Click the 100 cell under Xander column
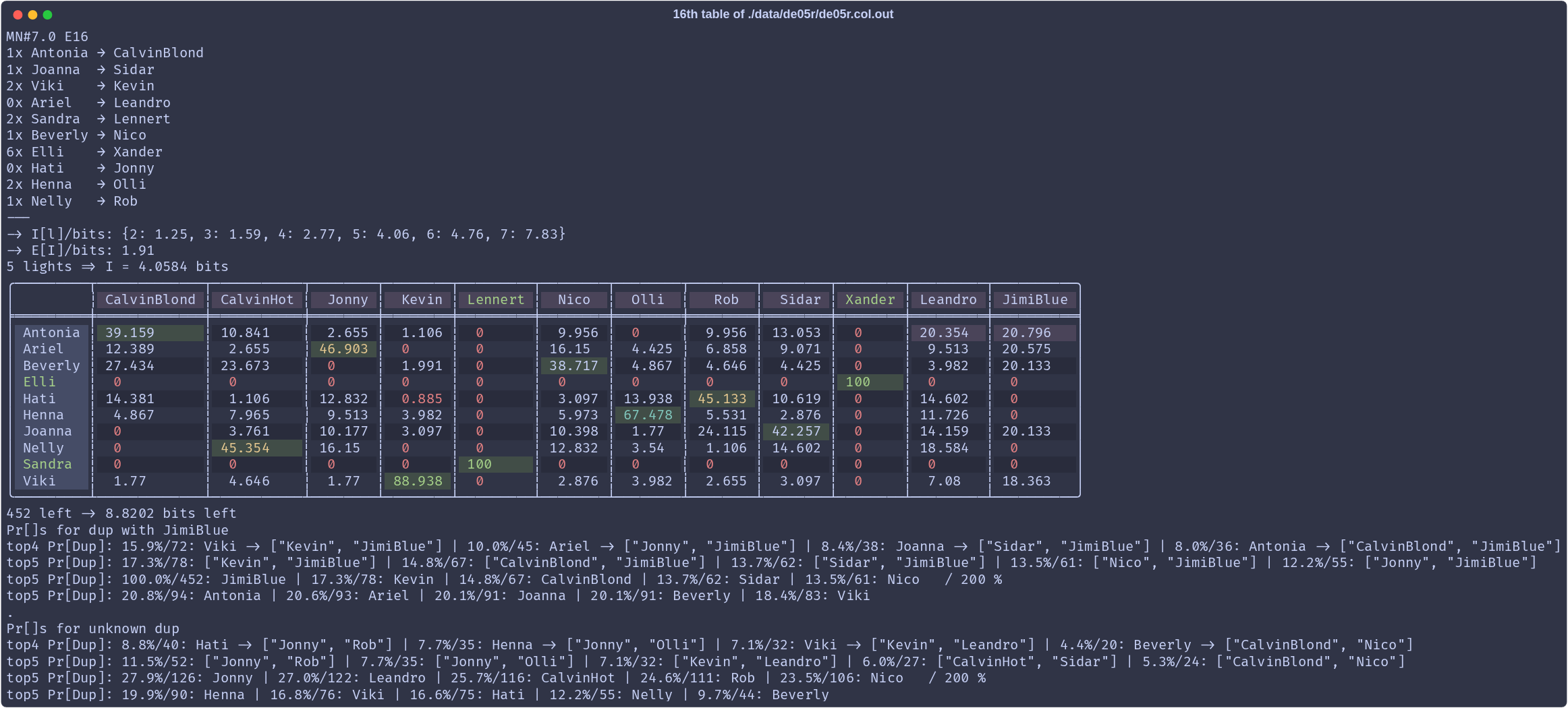The width and height of the screenshot is (1568, 708). tap(858, 382)
